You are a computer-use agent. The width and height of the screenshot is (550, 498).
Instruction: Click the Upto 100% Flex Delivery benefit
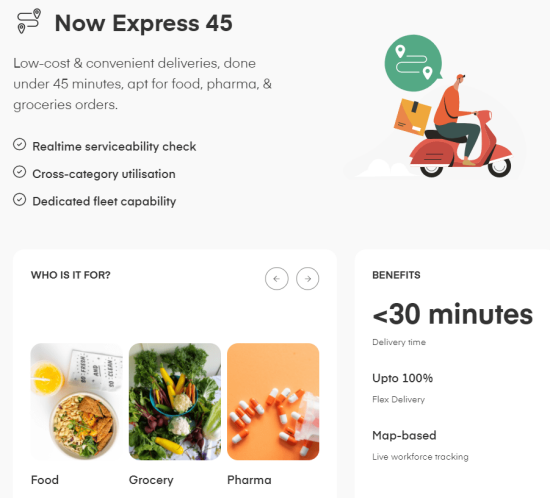(403, 388)
